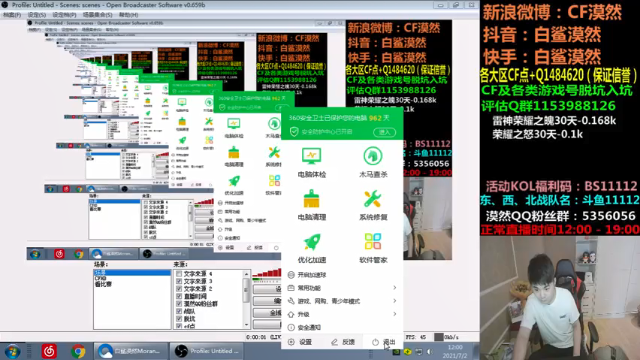The height and width of the screenshot is (360, 640).
Task: Open the 场景集合(S) menu
Action: point(98,15)
